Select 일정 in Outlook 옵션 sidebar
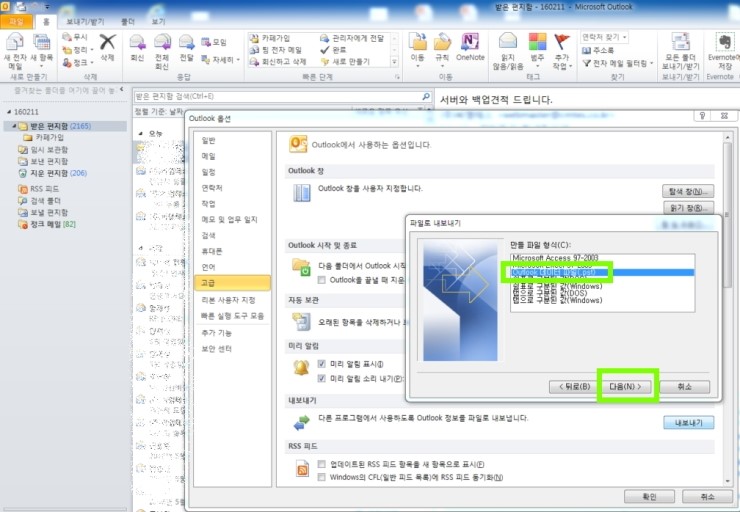 pyautogui.click(x=232, y=172)
